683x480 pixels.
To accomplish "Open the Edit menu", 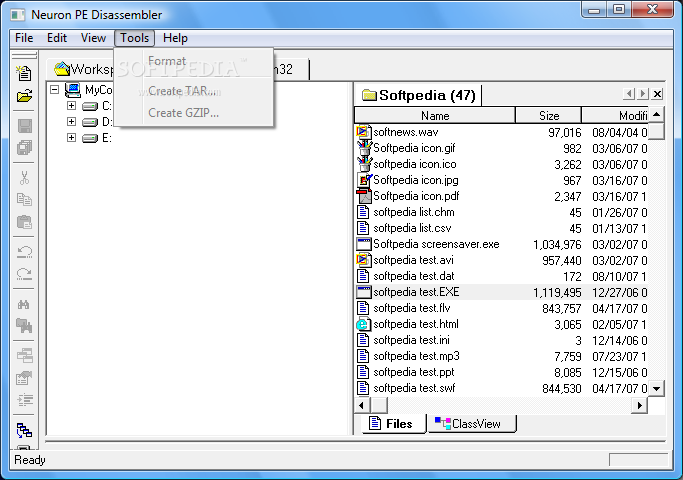I will coord(57,38).
